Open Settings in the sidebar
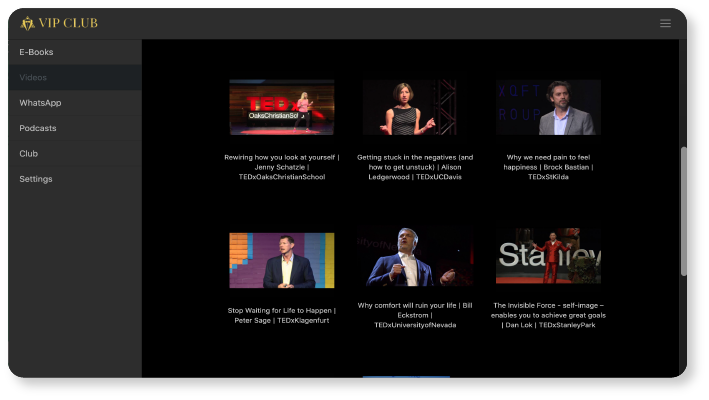 coord(75,179)
